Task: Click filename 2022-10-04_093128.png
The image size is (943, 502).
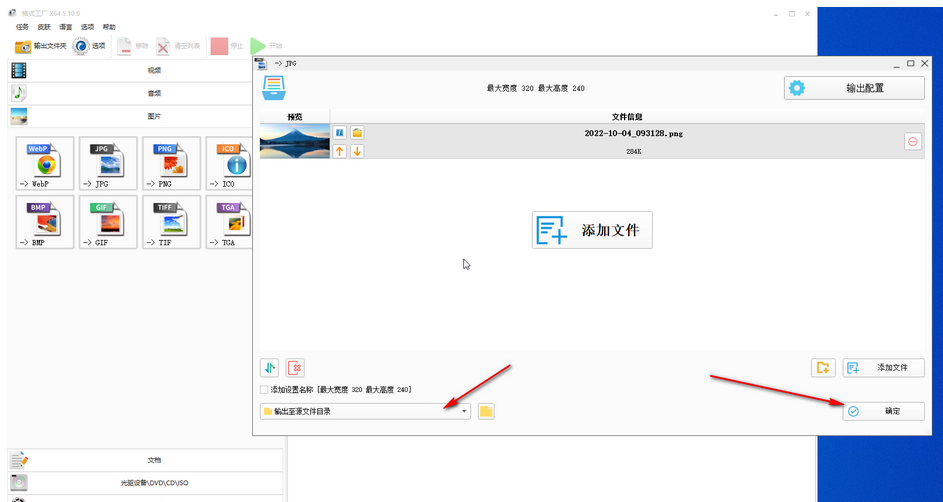Action: (633, 133)
